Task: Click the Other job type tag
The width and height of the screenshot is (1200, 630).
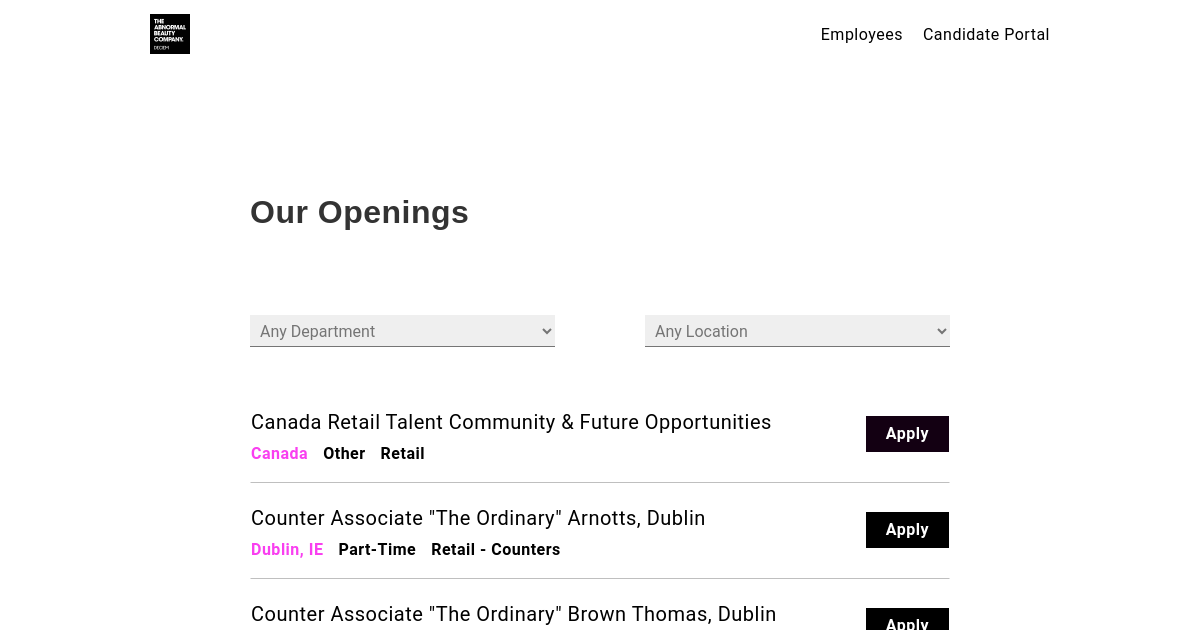Action: [x=344, y=454]
